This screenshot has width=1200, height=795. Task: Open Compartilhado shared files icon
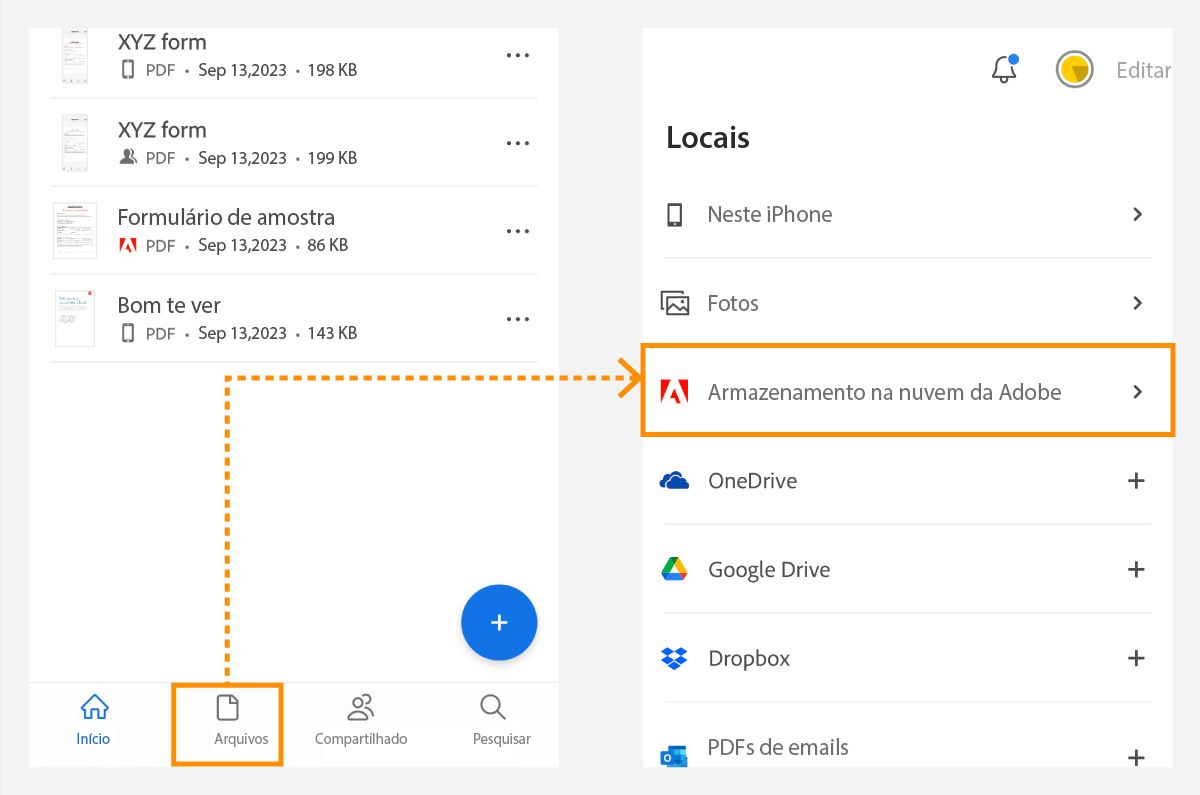[360, 706]
